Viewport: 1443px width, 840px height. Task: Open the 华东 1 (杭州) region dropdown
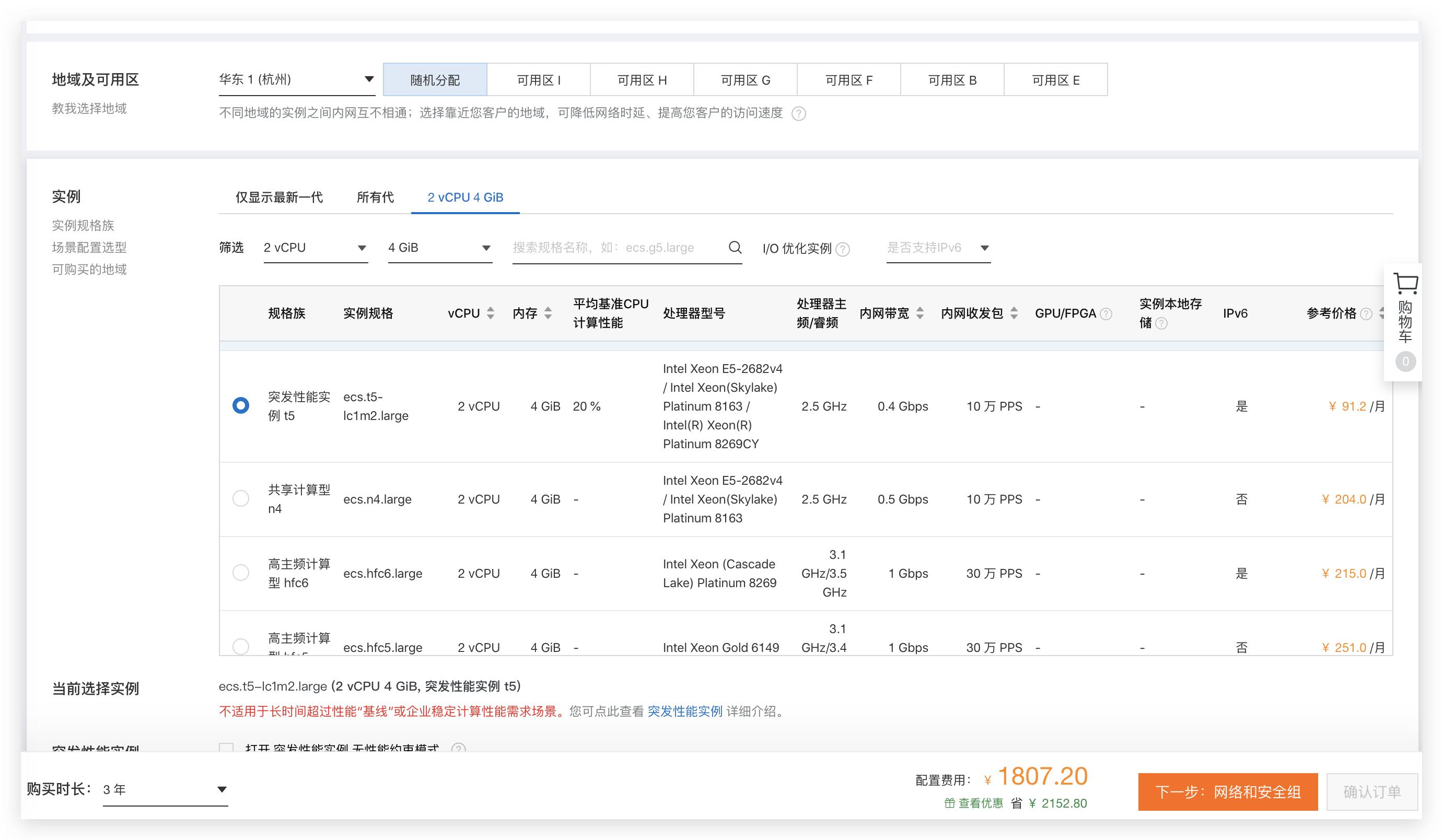click(296, 79)
